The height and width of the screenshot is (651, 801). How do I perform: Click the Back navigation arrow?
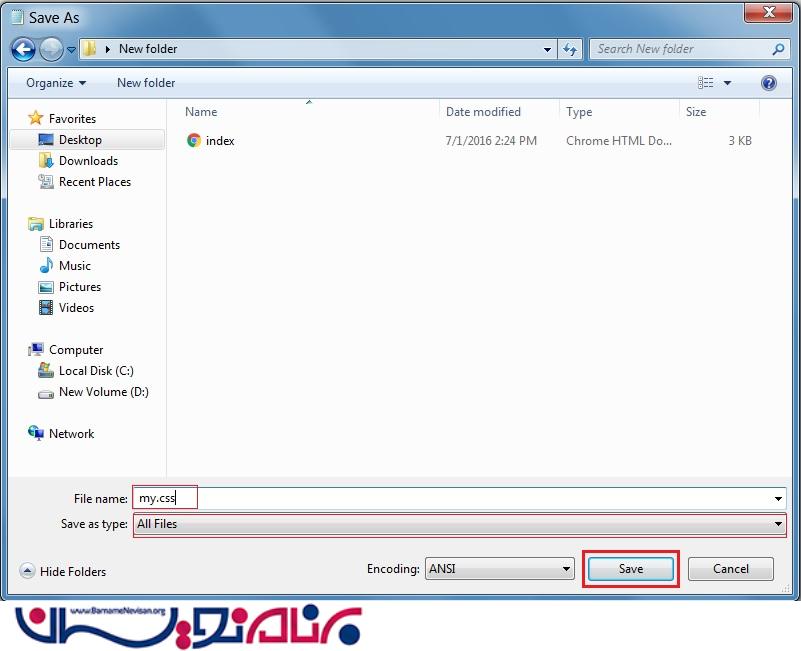[x=23, y=49]
